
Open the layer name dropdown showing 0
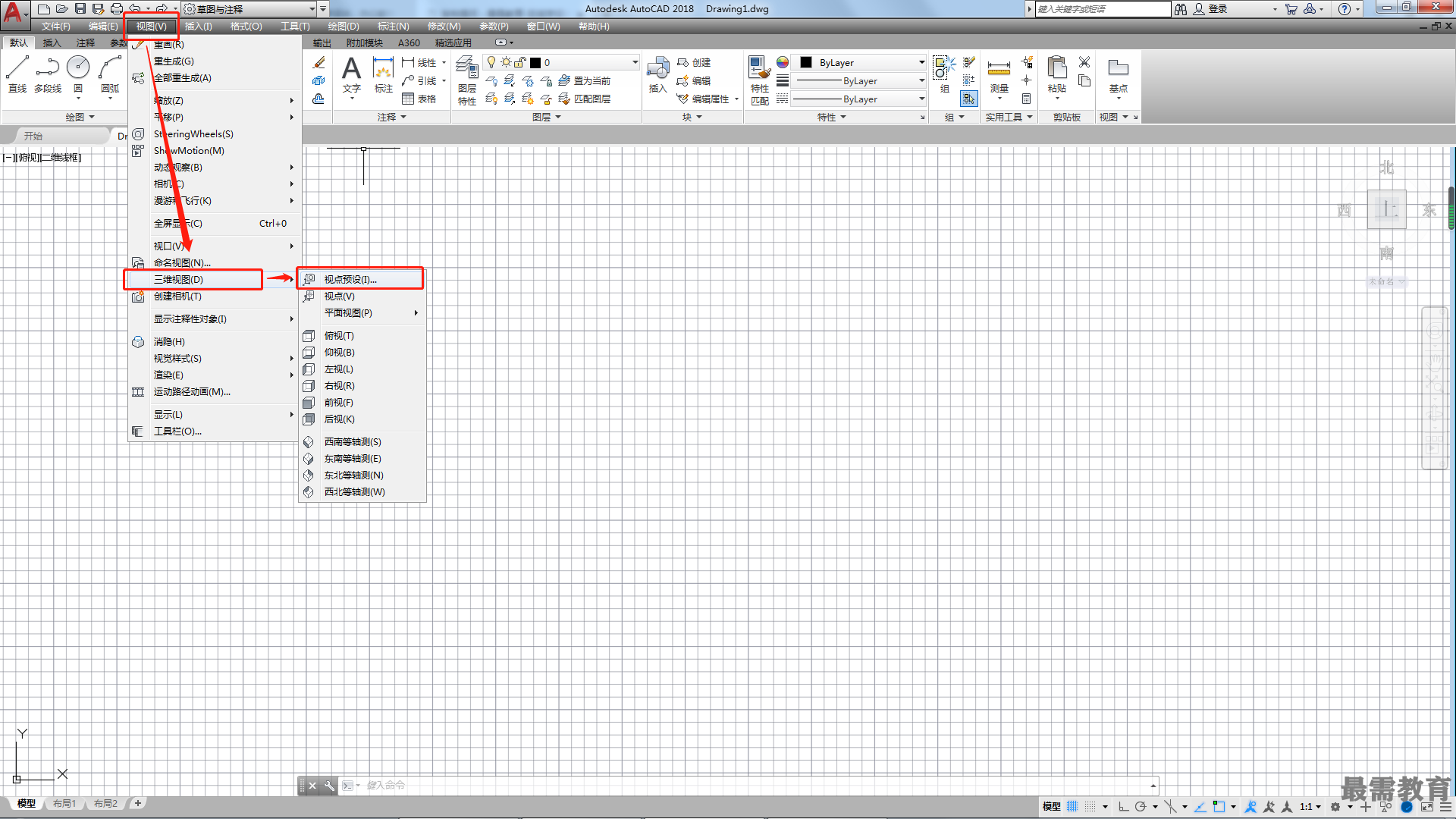(562, 62)
